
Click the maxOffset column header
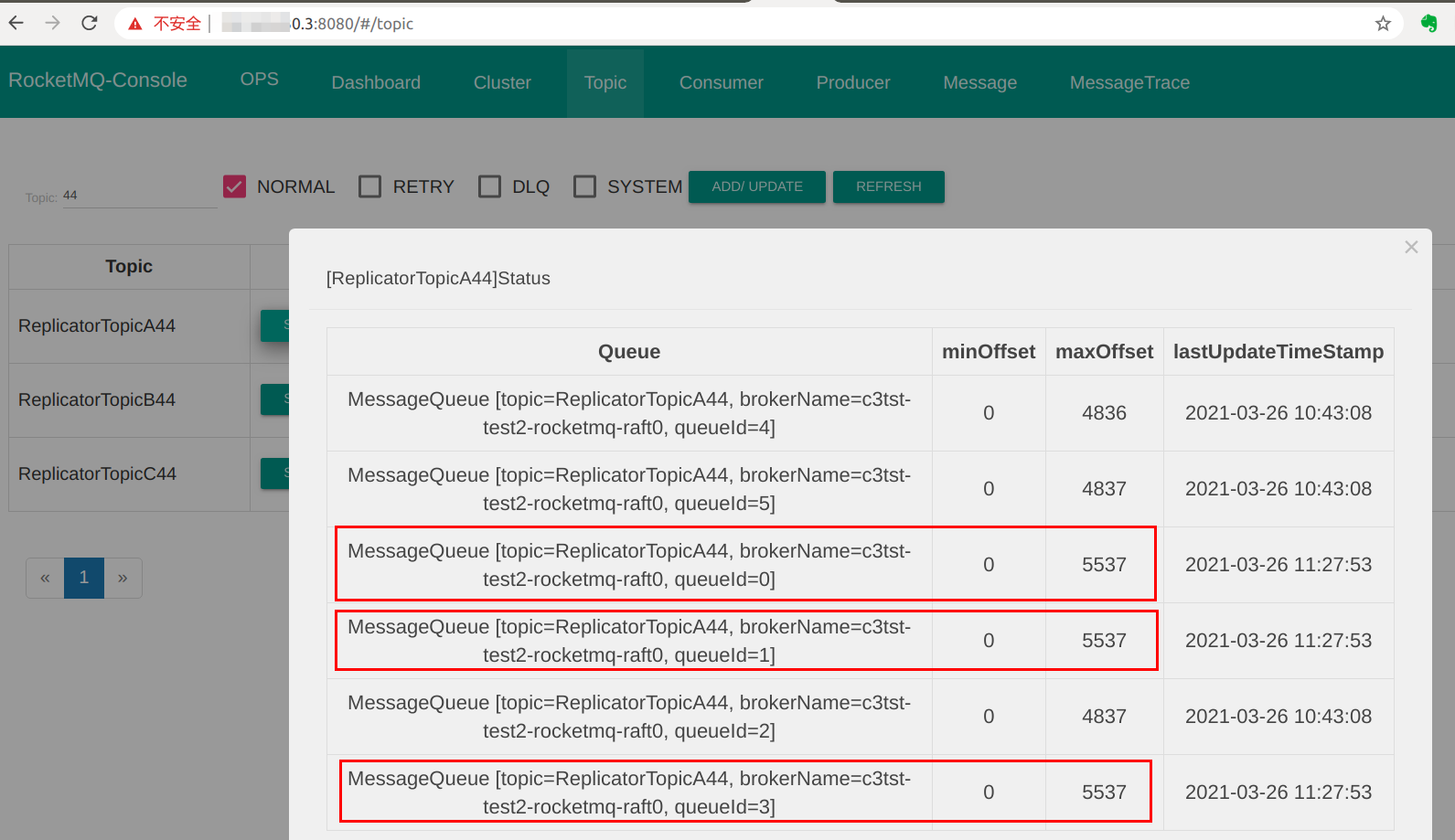point(1105,351)
